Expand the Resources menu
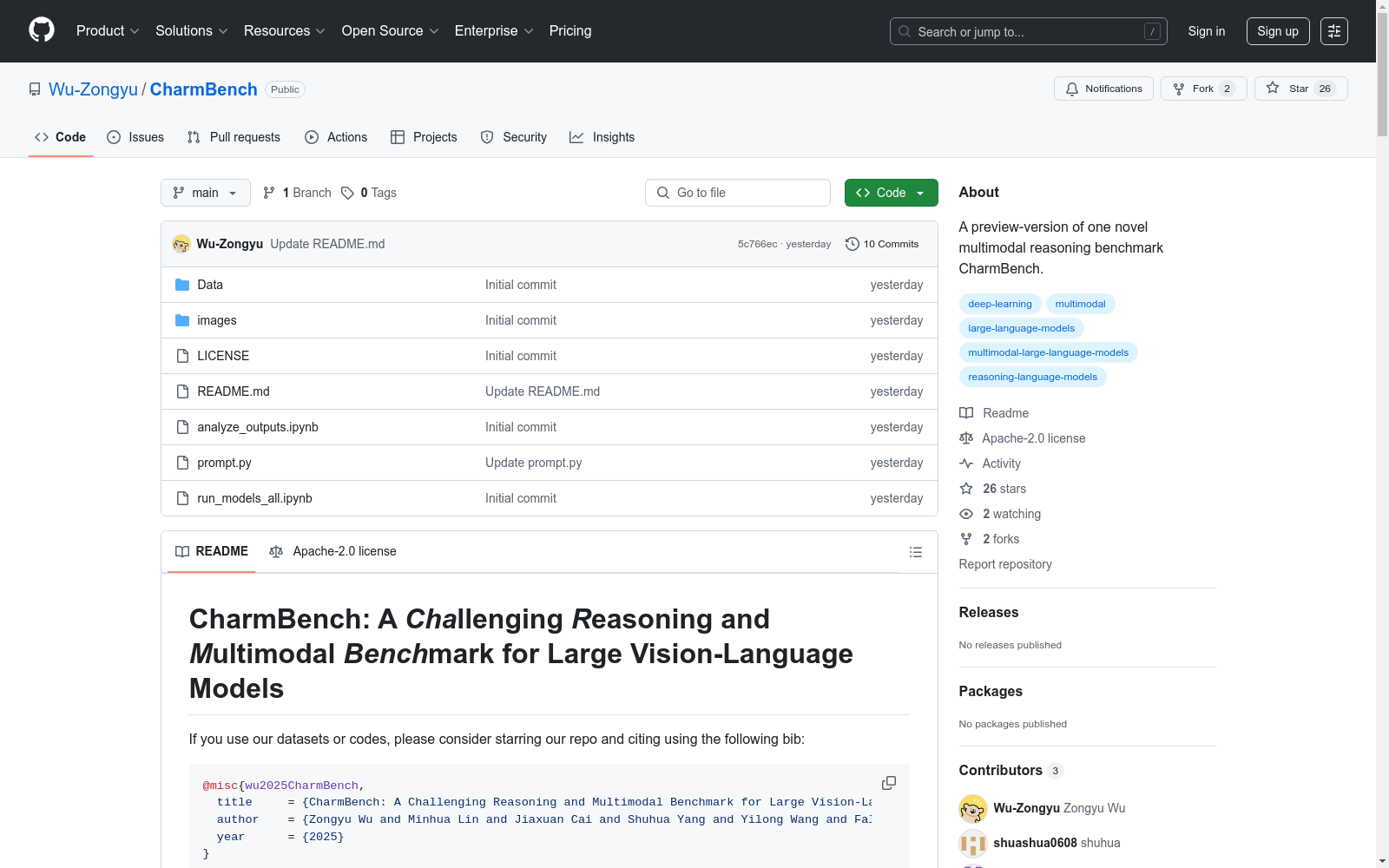This screenshot has width=1389, height=868. (285, 30)
